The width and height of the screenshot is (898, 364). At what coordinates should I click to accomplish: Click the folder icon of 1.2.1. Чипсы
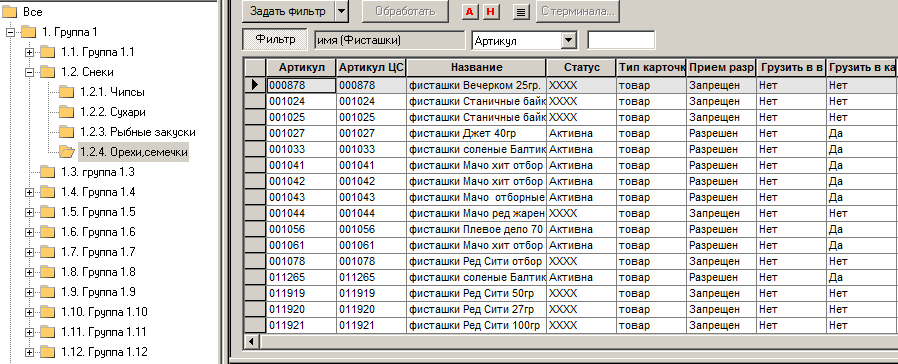[x=67, y=92]
